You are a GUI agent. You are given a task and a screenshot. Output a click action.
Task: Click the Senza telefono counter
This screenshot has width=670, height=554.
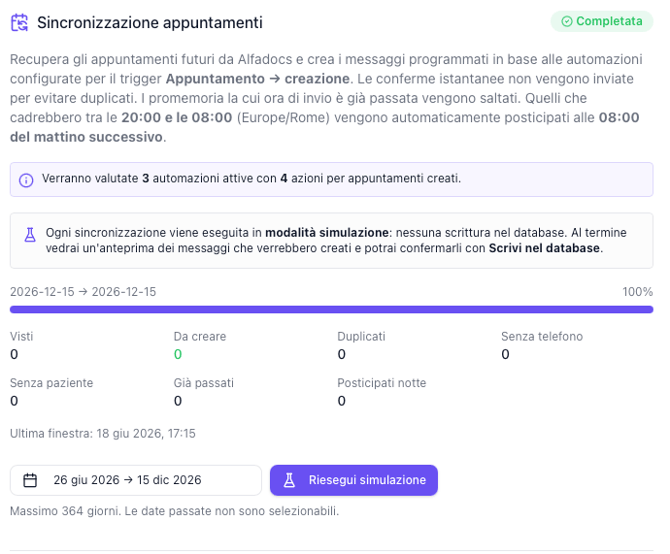[x=542, y=346]
